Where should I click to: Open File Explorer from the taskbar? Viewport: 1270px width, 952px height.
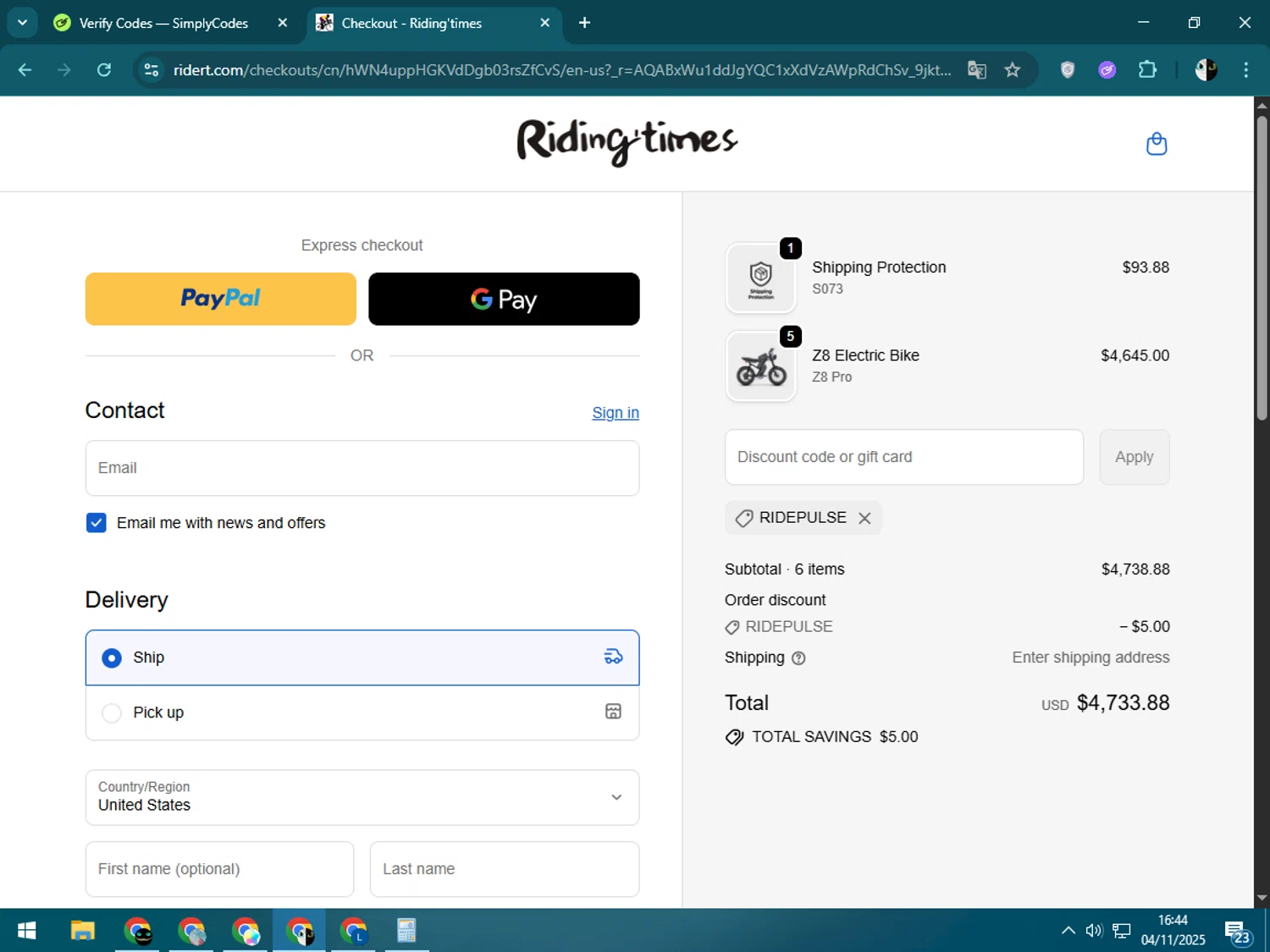[x=82, y=931]
